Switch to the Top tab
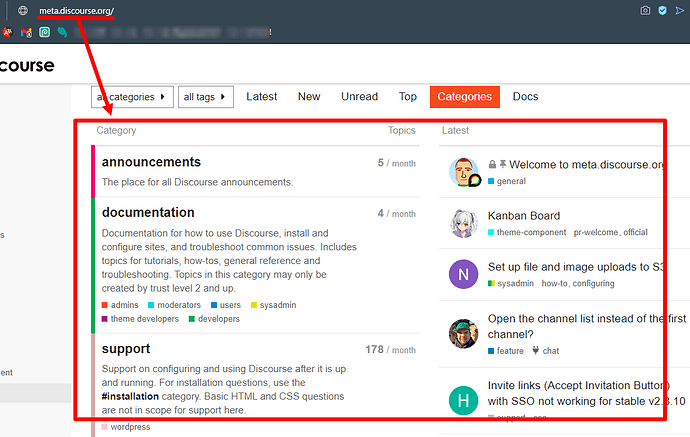This screenshot has width=690, height=437. [x=407, y=96]
